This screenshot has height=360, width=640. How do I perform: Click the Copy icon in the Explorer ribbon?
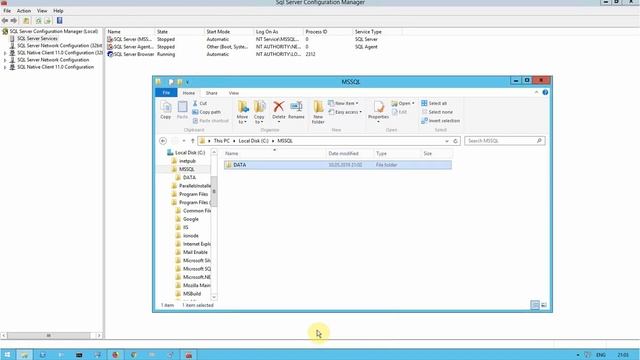tap(166, 110)
